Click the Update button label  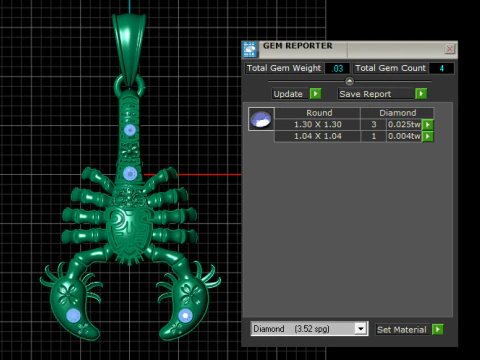288,94
